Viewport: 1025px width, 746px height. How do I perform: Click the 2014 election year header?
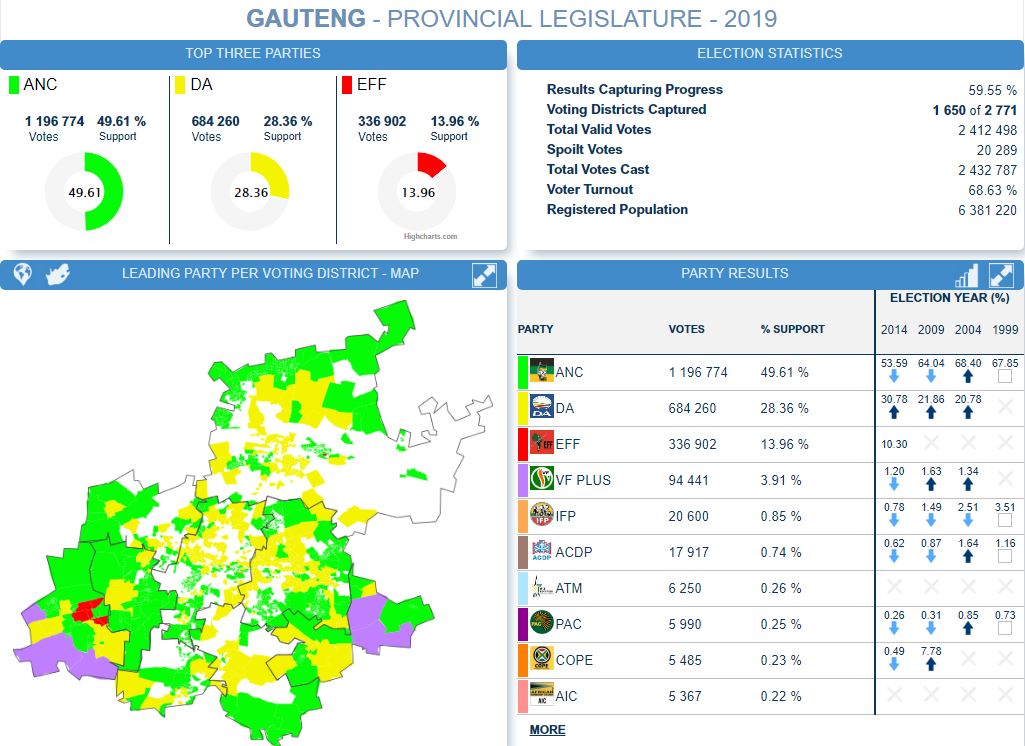[894, 330]
